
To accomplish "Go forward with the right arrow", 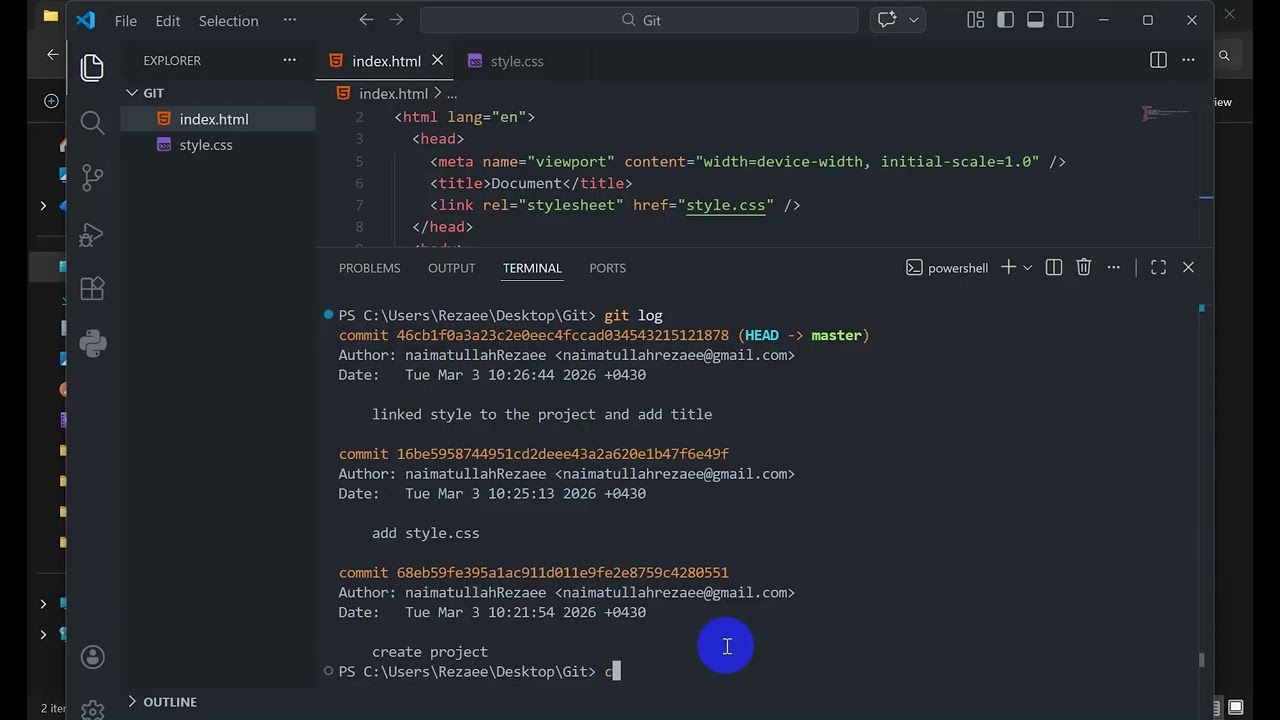I will 396,20.
